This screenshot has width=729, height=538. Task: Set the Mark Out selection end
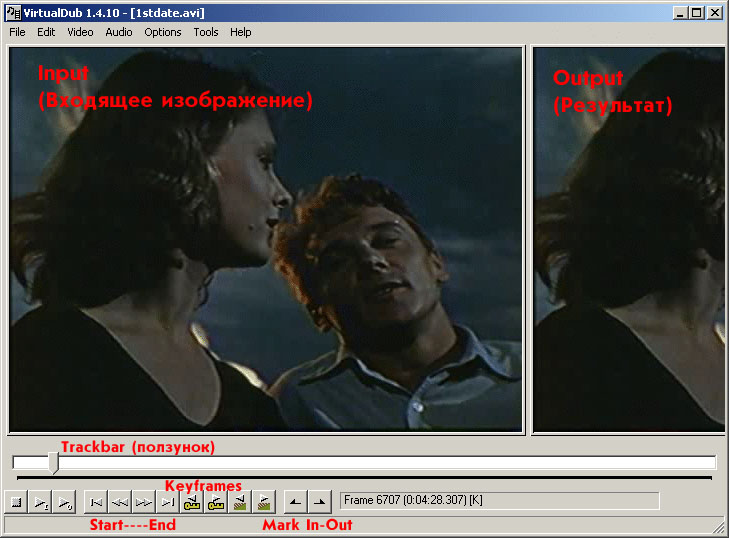pos(319,502)
